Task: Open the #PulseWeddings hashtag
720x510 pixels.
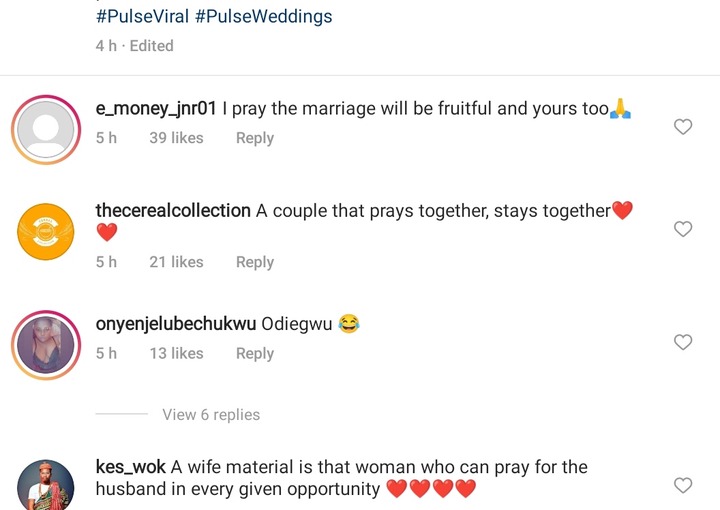Action: click(x=263, y=17)
